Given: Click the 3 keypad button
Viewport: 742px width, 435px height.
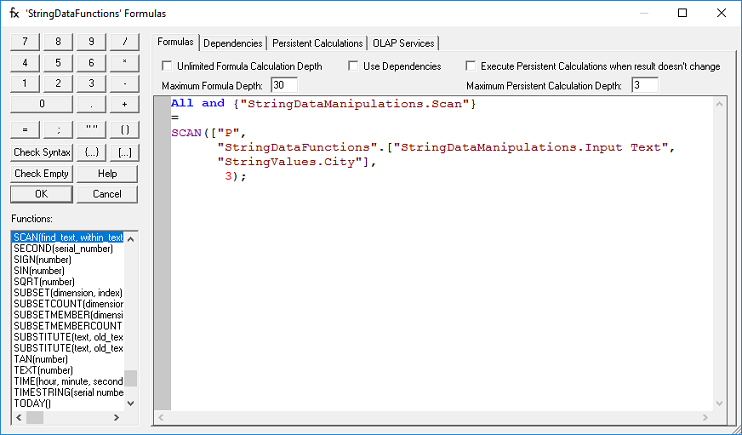Looking at the screenshot, I should pyautogui.click(x=91, y=83).
